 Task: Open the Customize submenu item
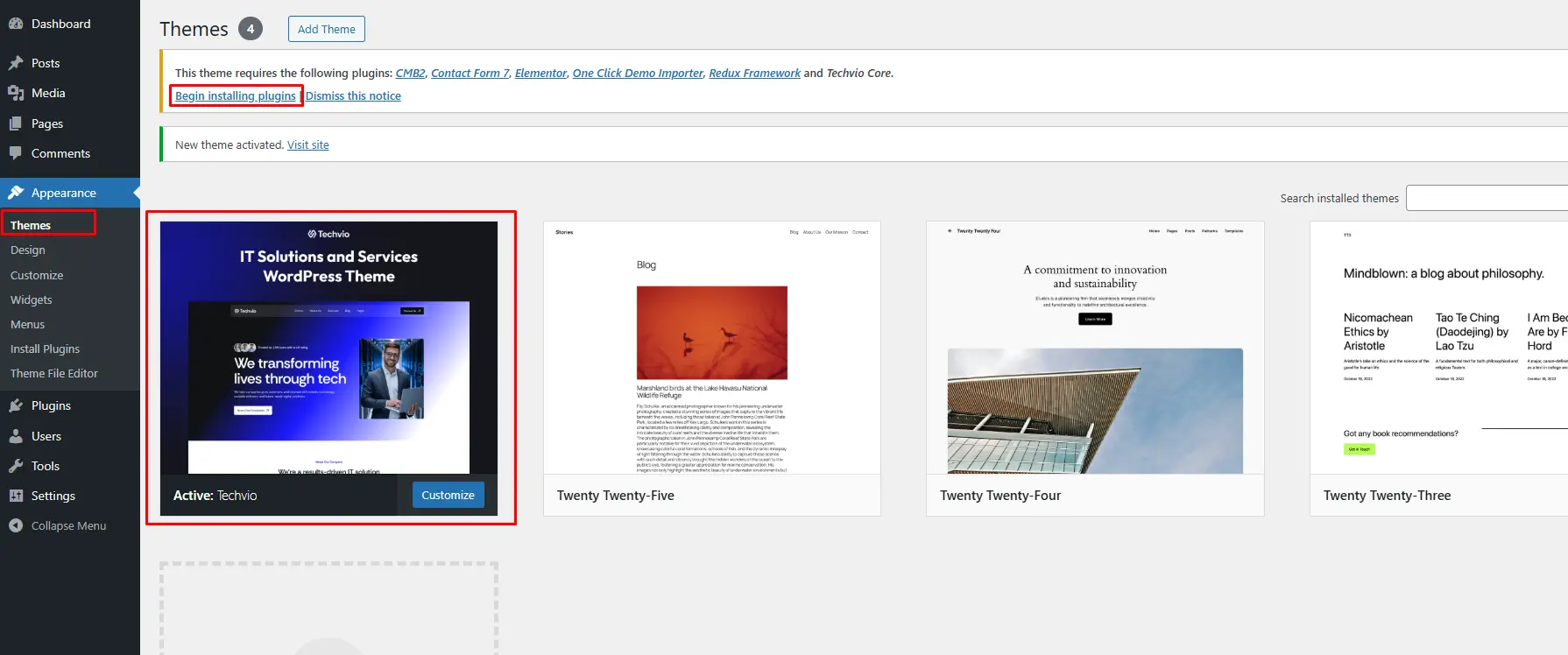coord(37,275)
